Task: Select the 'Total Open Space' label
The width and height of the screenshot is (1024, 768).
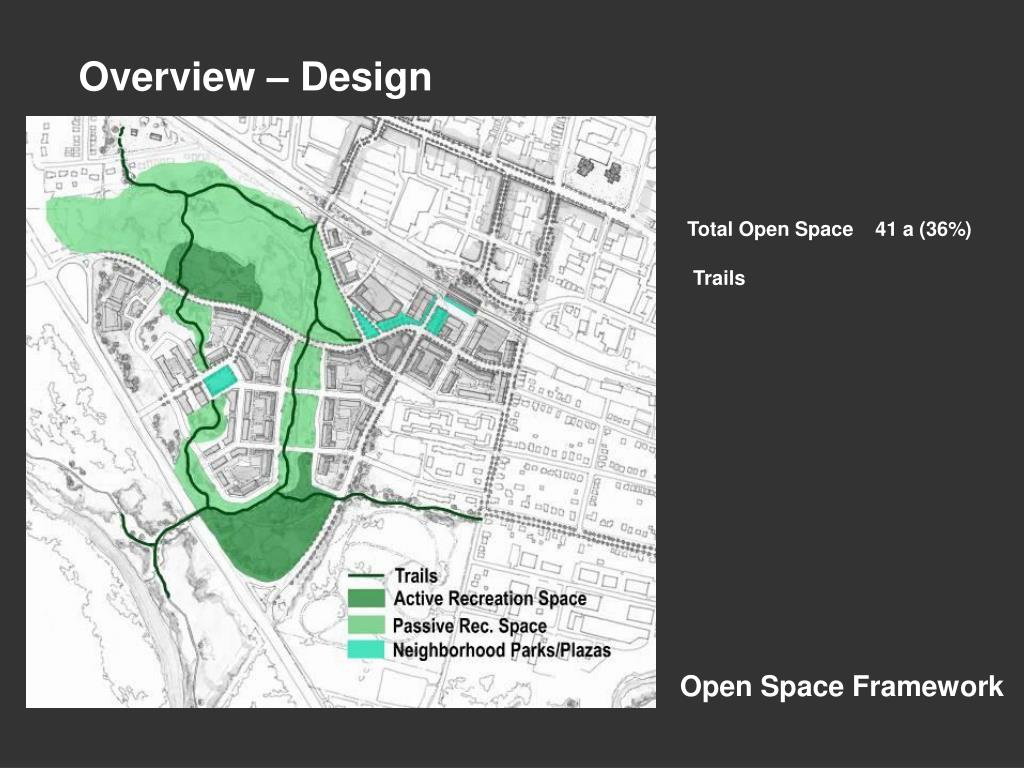Action: coord(770,229)
